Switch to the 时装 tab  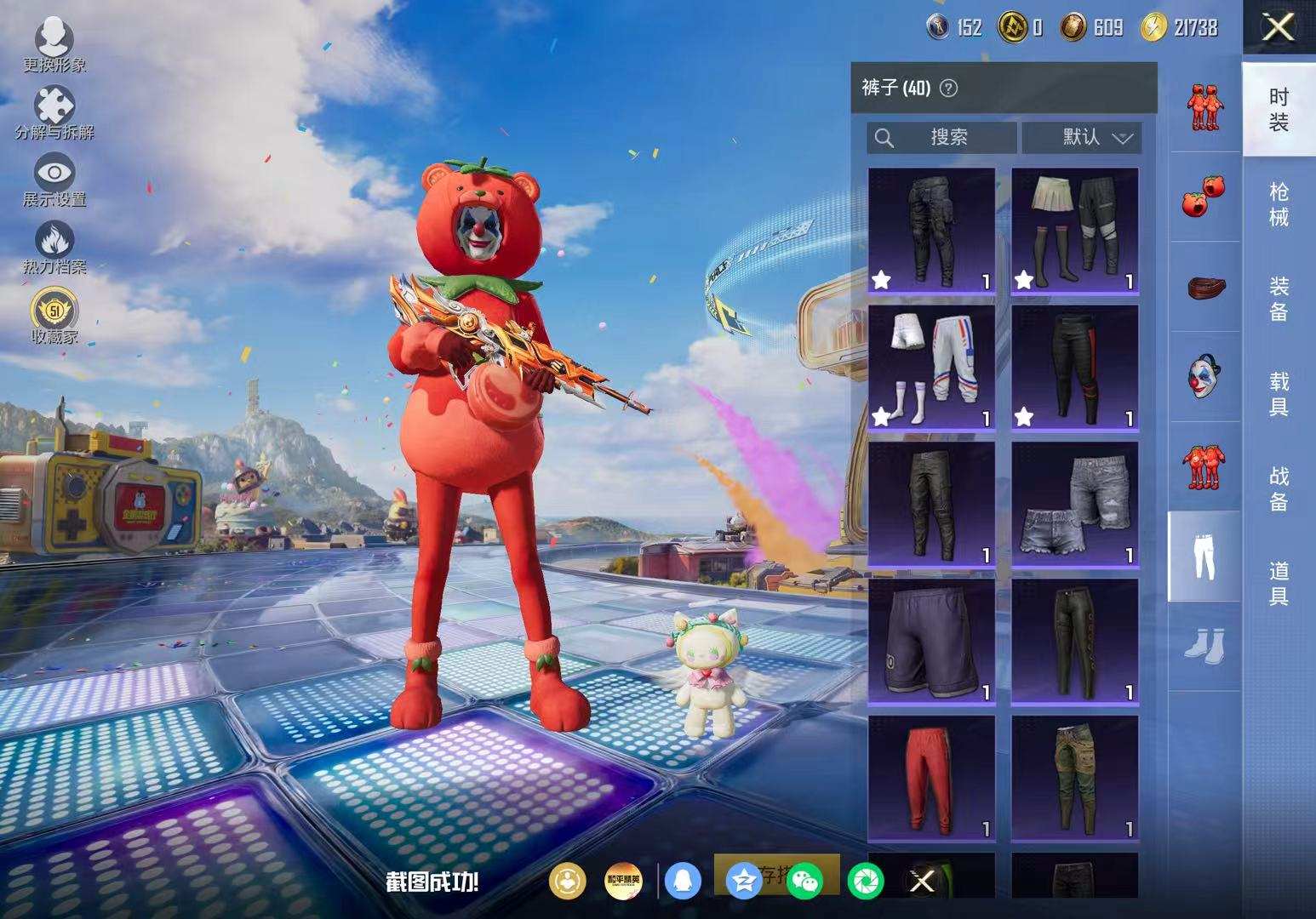1279,109
